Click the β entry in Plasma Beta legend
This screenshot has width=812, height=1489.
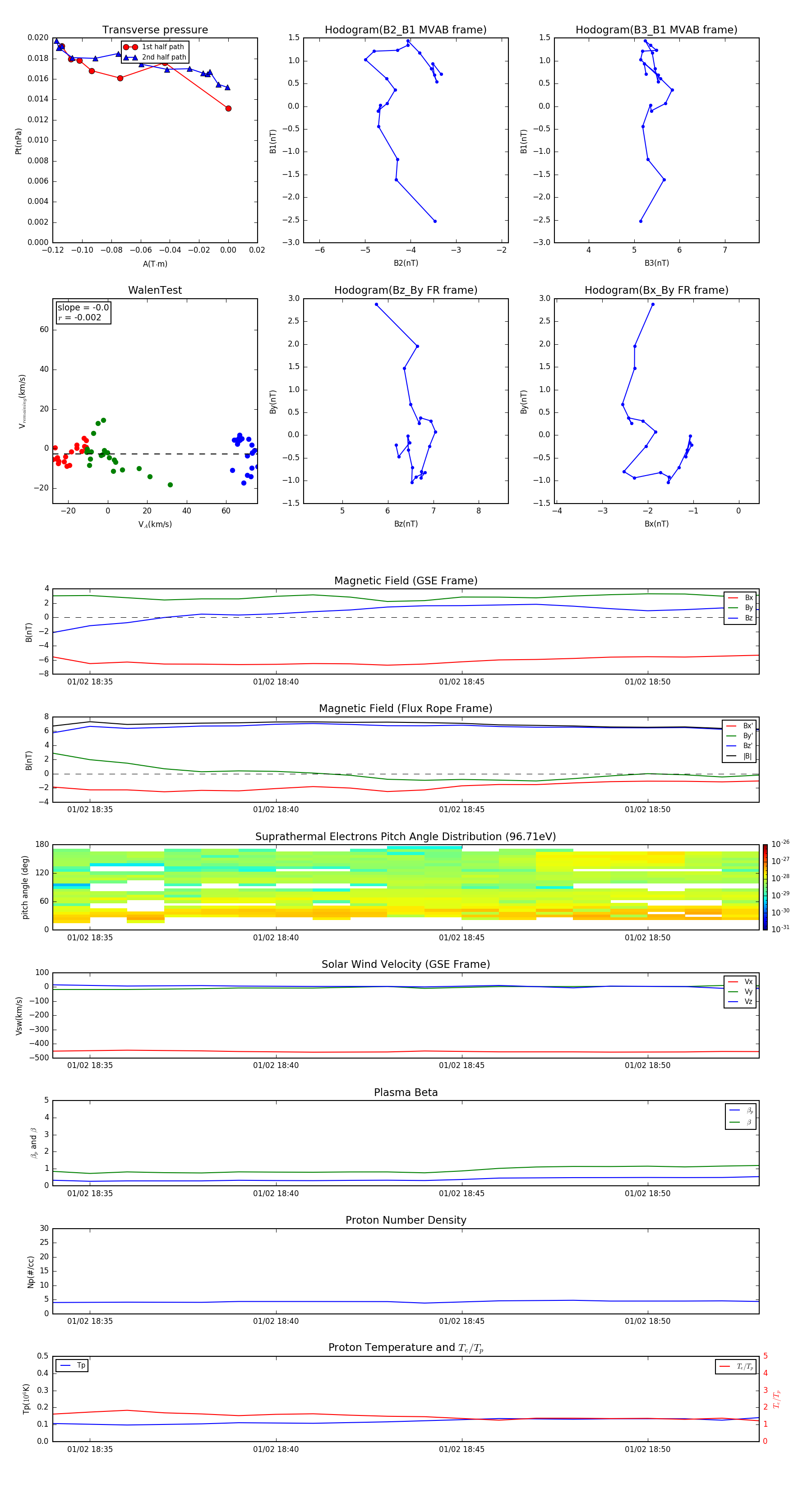pyautogui.click(x=741, y=1123)
